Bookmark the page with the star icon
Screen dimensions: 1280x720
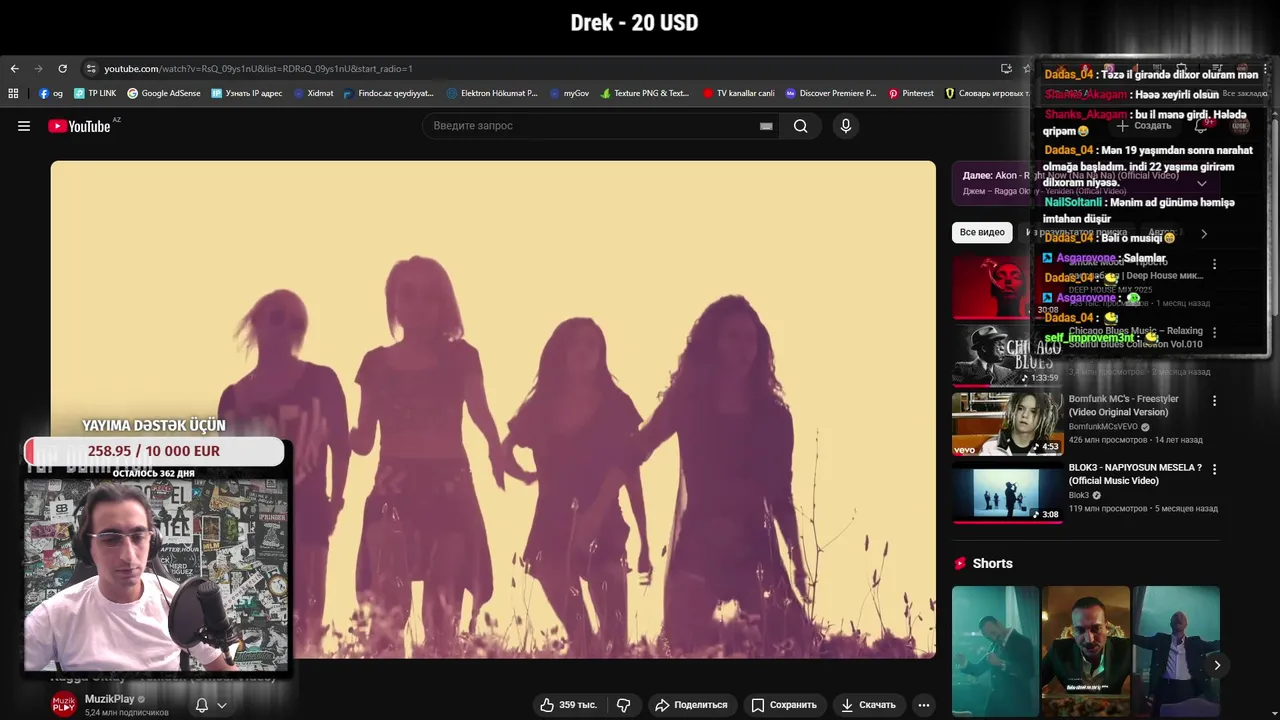pos(1027,69)
